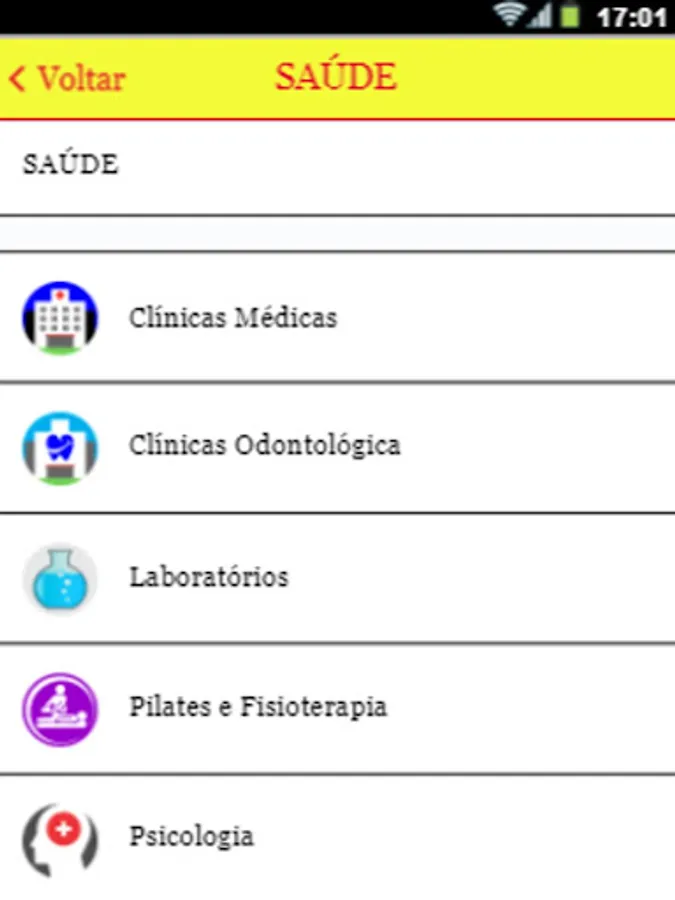Screen dimensions: 675x900
Task: Click the blue laboratory flask icon
Action: pyautogui.click(x=60, y=578)
